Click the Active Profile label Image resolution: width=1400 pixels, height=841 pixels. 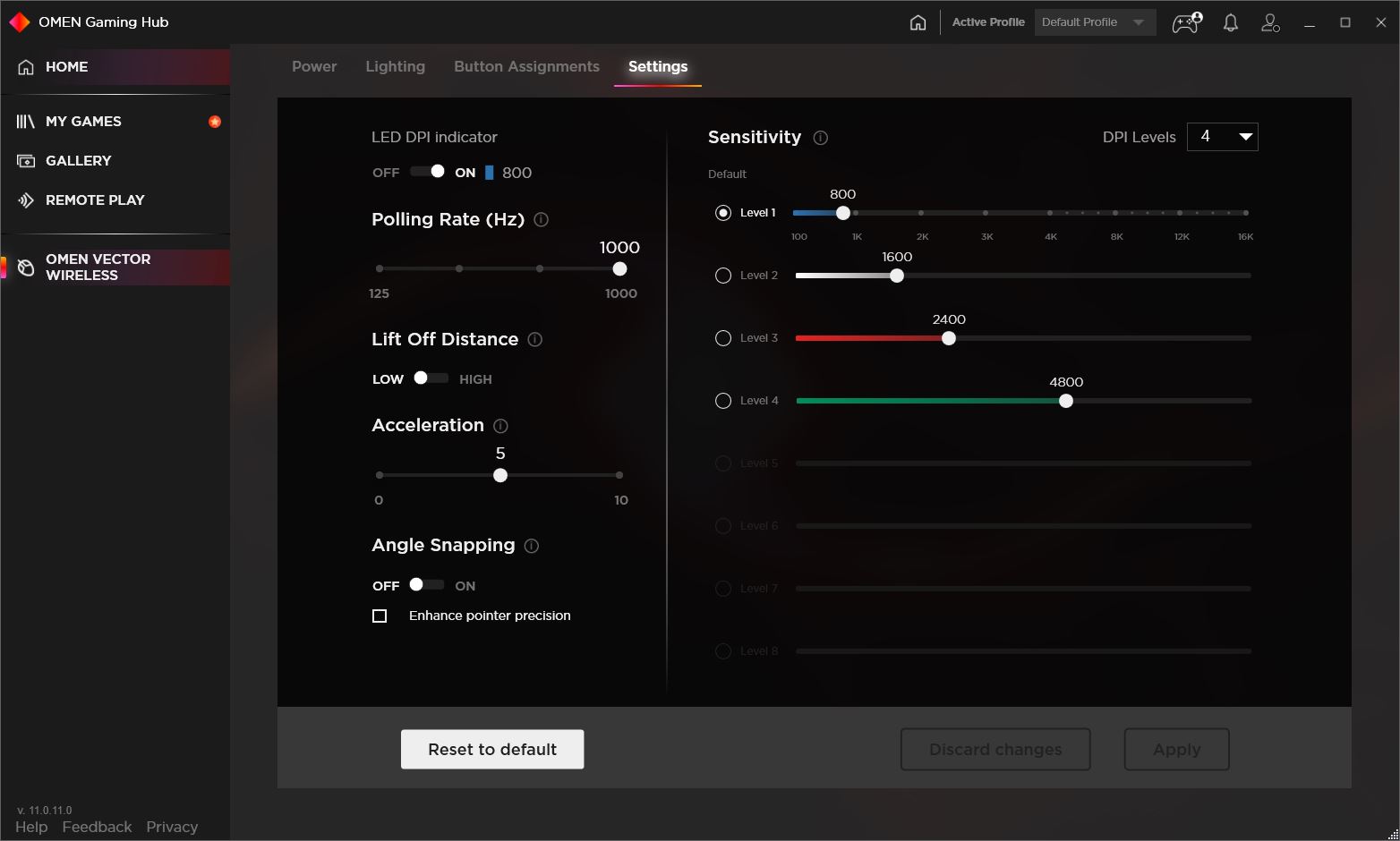[x=988, y=22]
